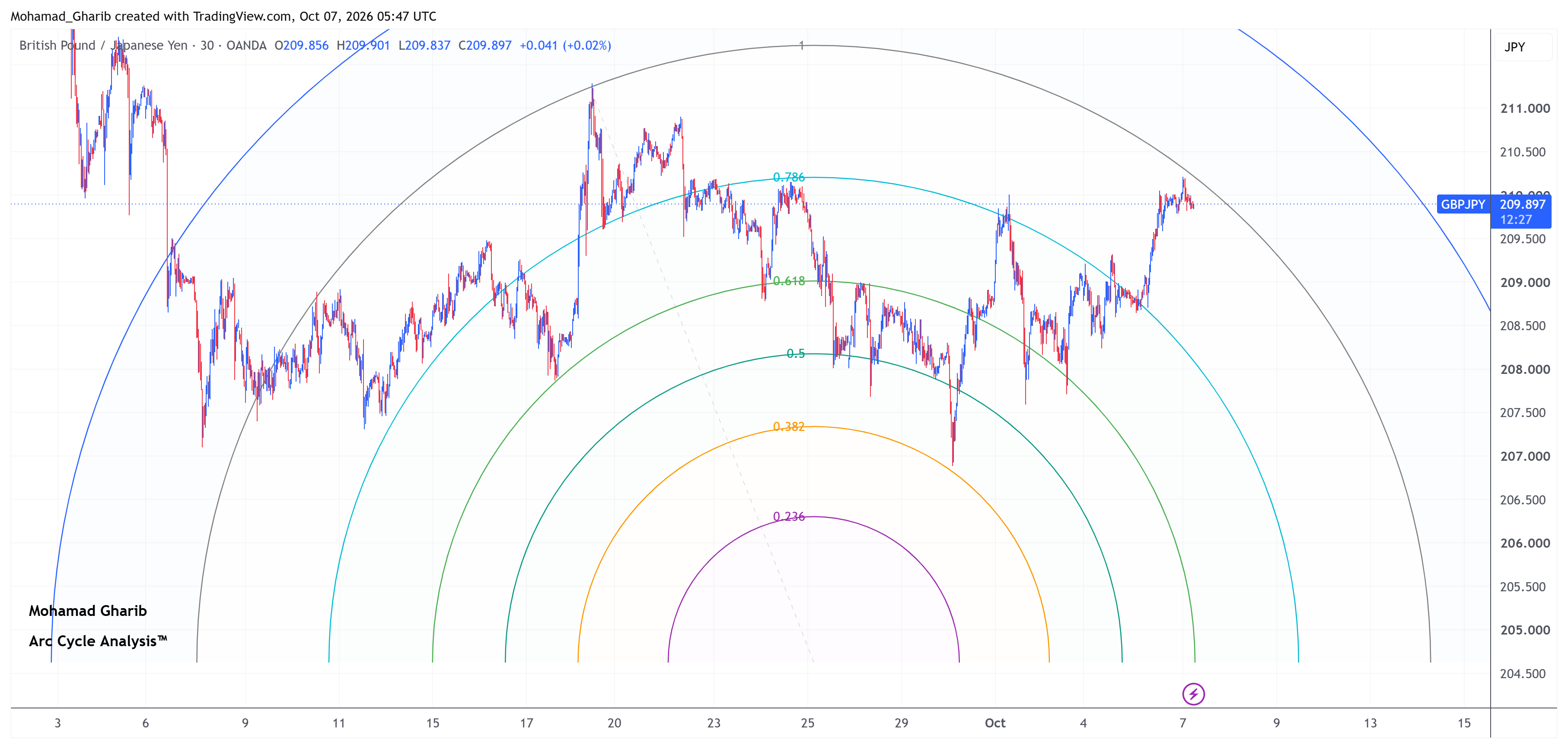
Task: Click the 206.500 price axis label
Action: (1523, 500)
